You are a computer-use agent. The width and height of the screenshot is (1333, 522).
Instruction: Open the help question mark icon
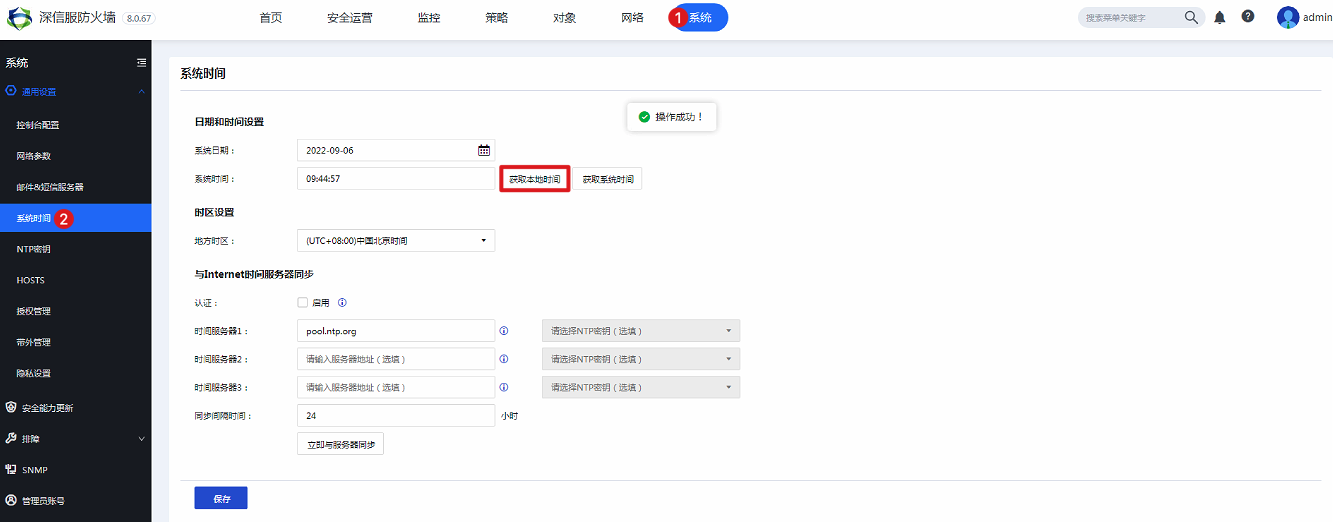[x=1248, y=17]
